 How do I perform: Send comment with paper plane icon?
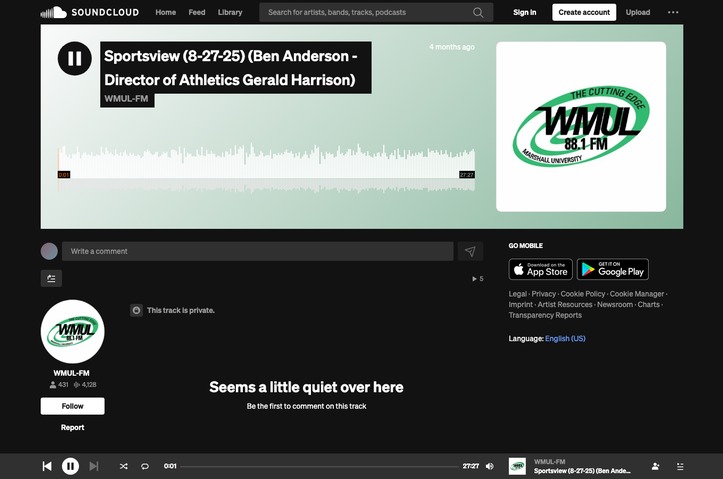pos(470,251)
